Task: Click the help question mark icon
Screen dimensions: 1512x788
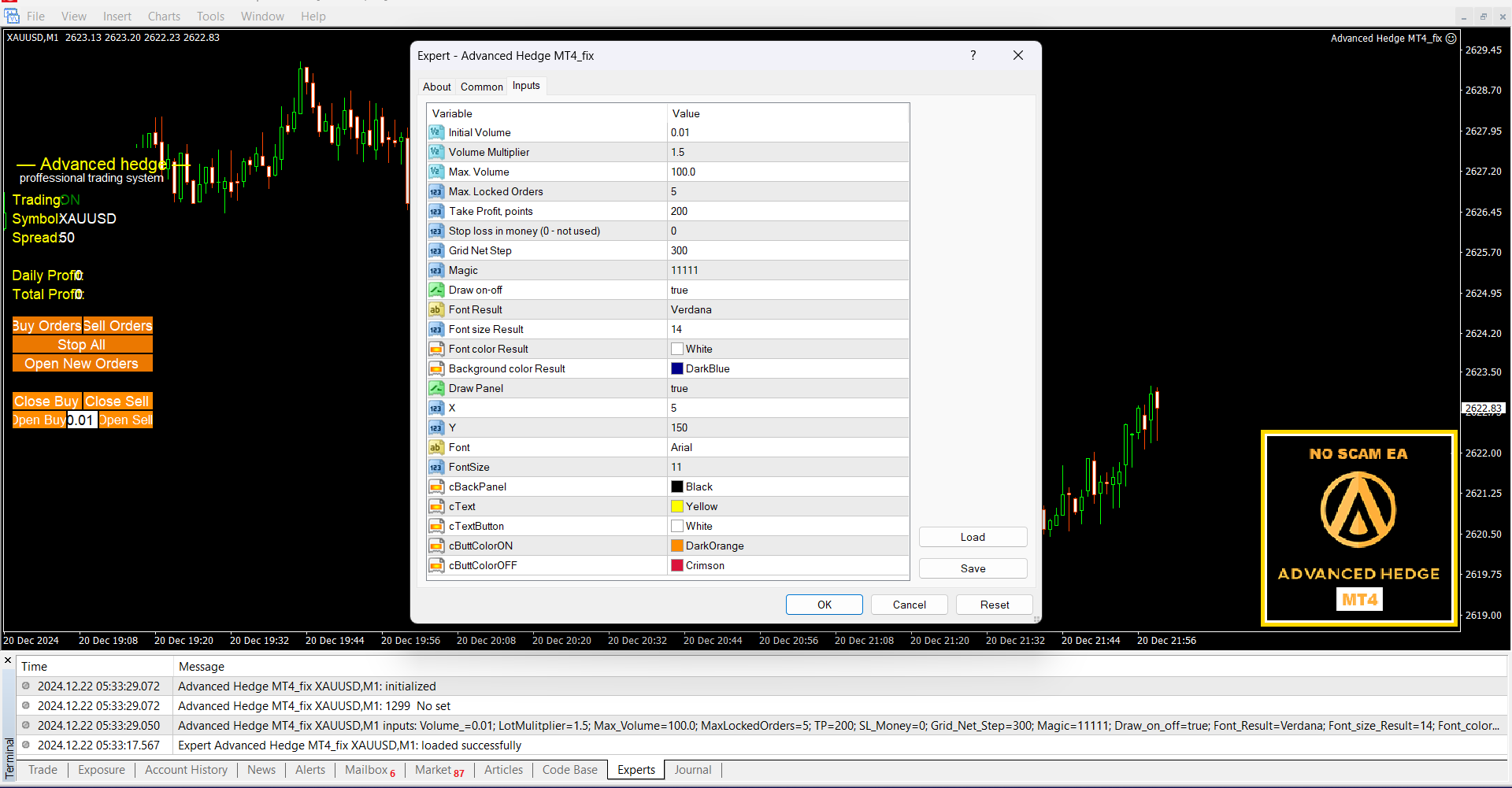Action: [973, 55]
